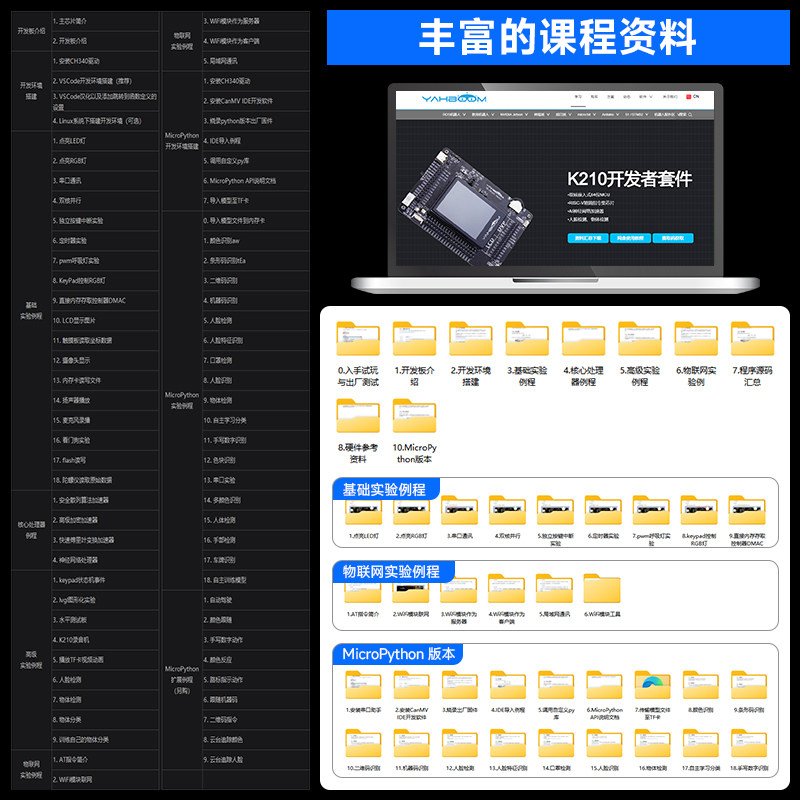
Task: Click the 基础实验例程 section label
Action: (384, 490)
